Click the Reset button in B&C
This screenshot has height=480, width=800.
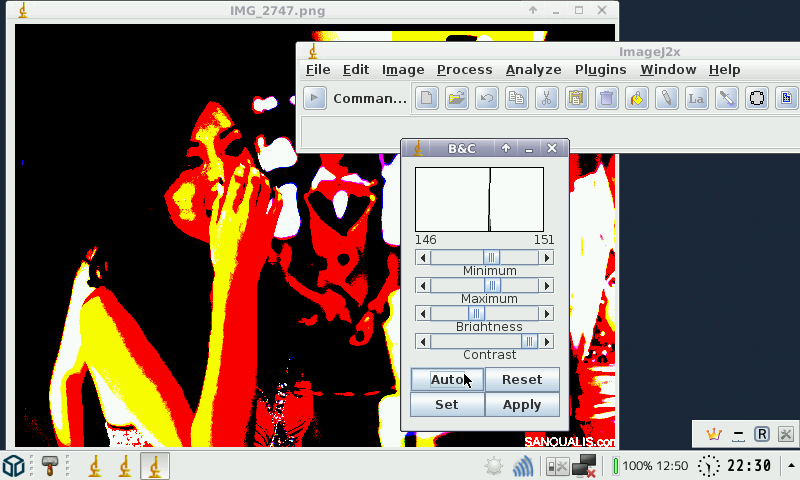(x=522, y=380)
